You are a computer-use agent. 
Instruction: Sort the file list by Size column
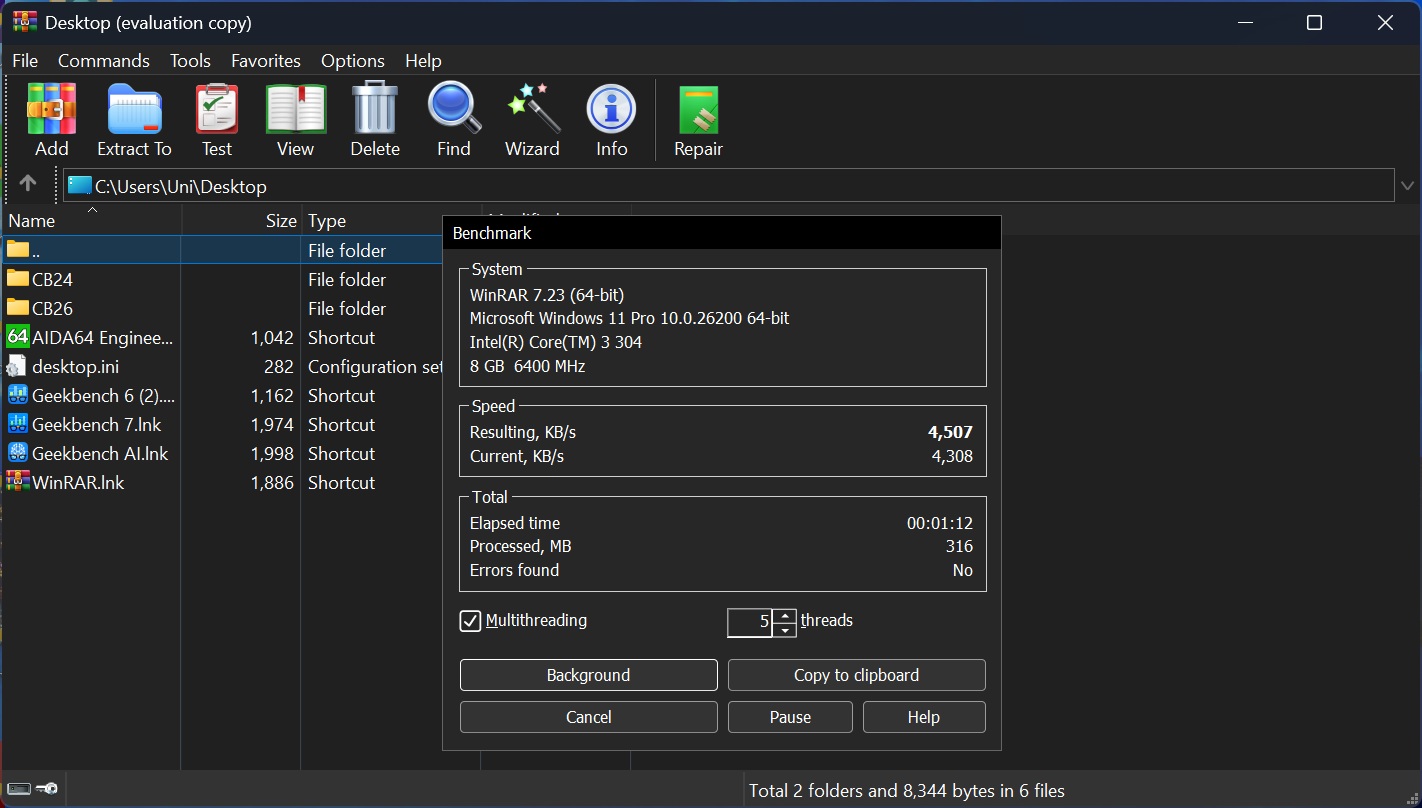[x=241, y=220]
